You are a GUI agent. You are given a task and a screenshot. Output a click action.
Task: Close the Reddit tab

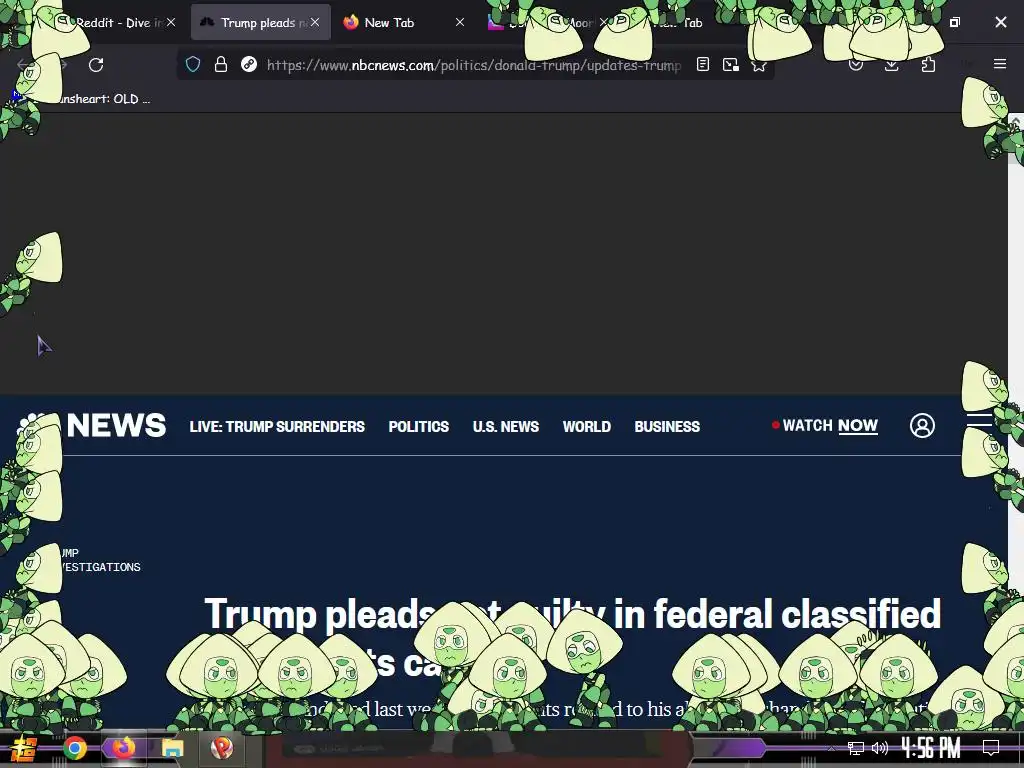coord(171,22)
